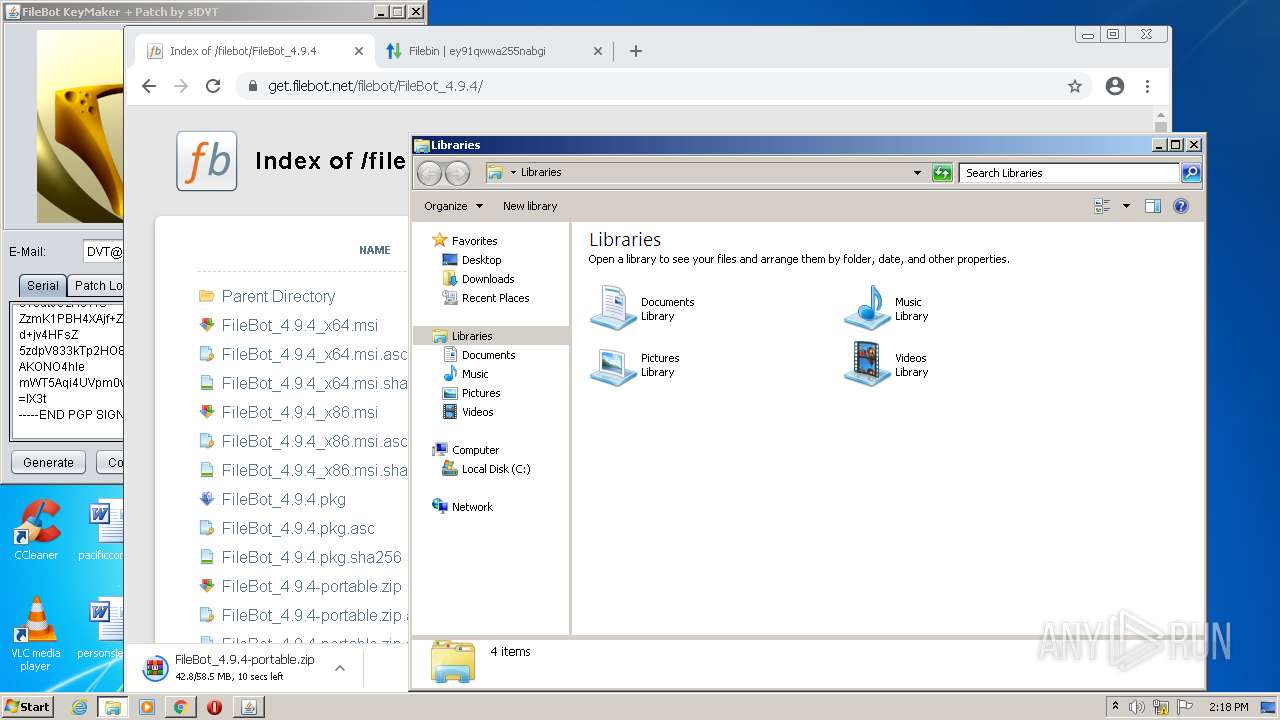Select Computer in the navigation pane
The height and width of the screenshot is (720, 1280).
(475, 450)
